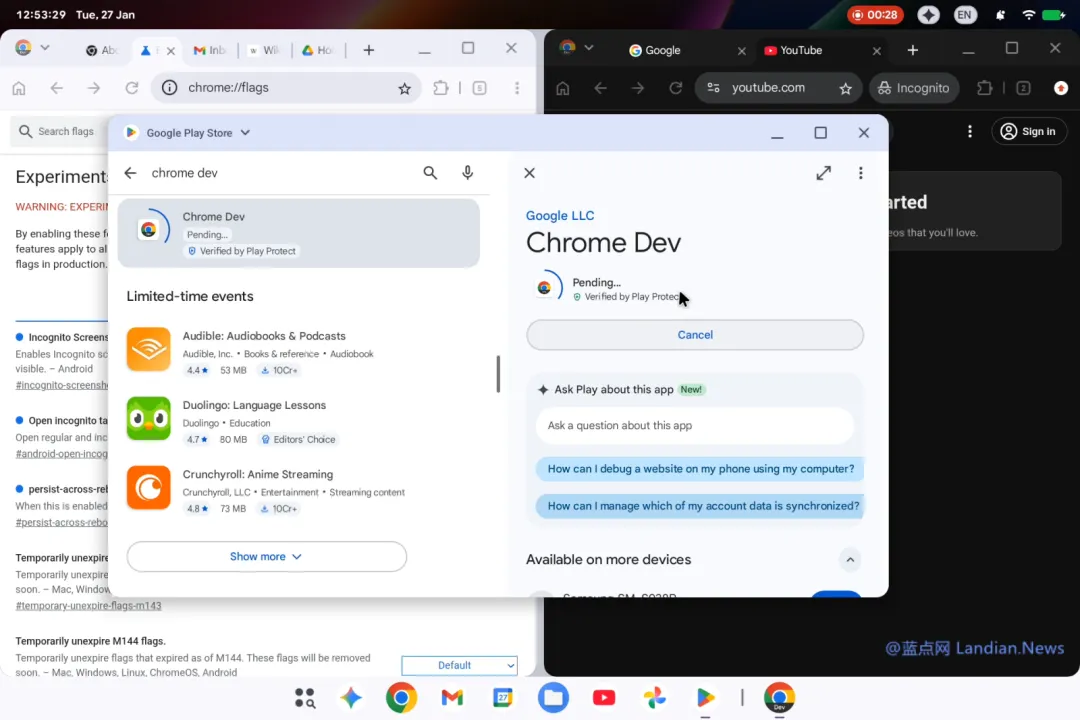Open the Duolingo app icon

[149, 418]
